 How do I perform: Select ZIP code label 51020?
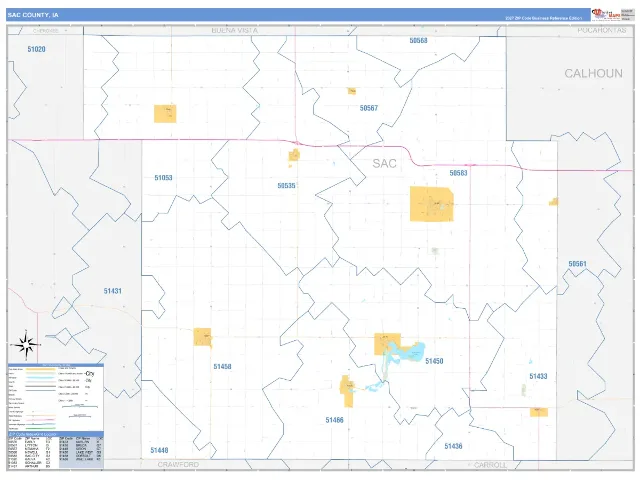pyautogui.click(x=36, y=49)
